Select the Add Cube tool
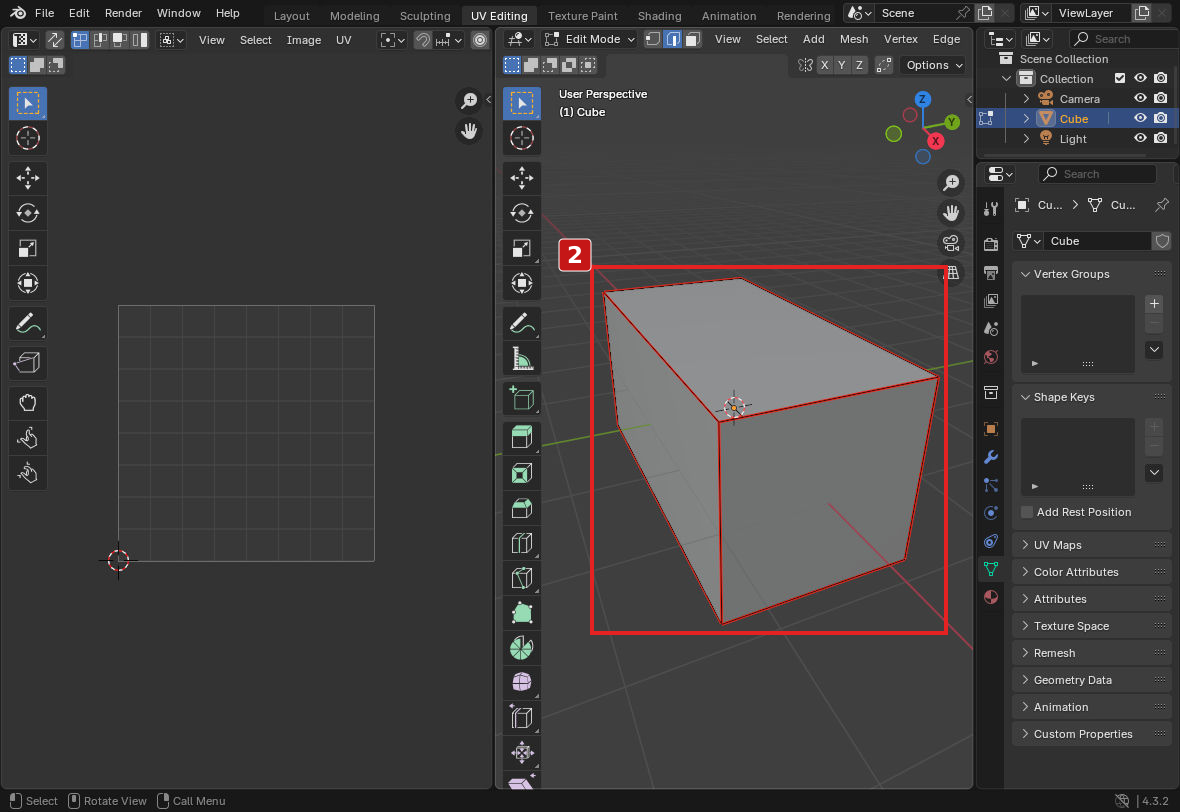This screenshot has width=1180, height=812. tap(522, 398)
